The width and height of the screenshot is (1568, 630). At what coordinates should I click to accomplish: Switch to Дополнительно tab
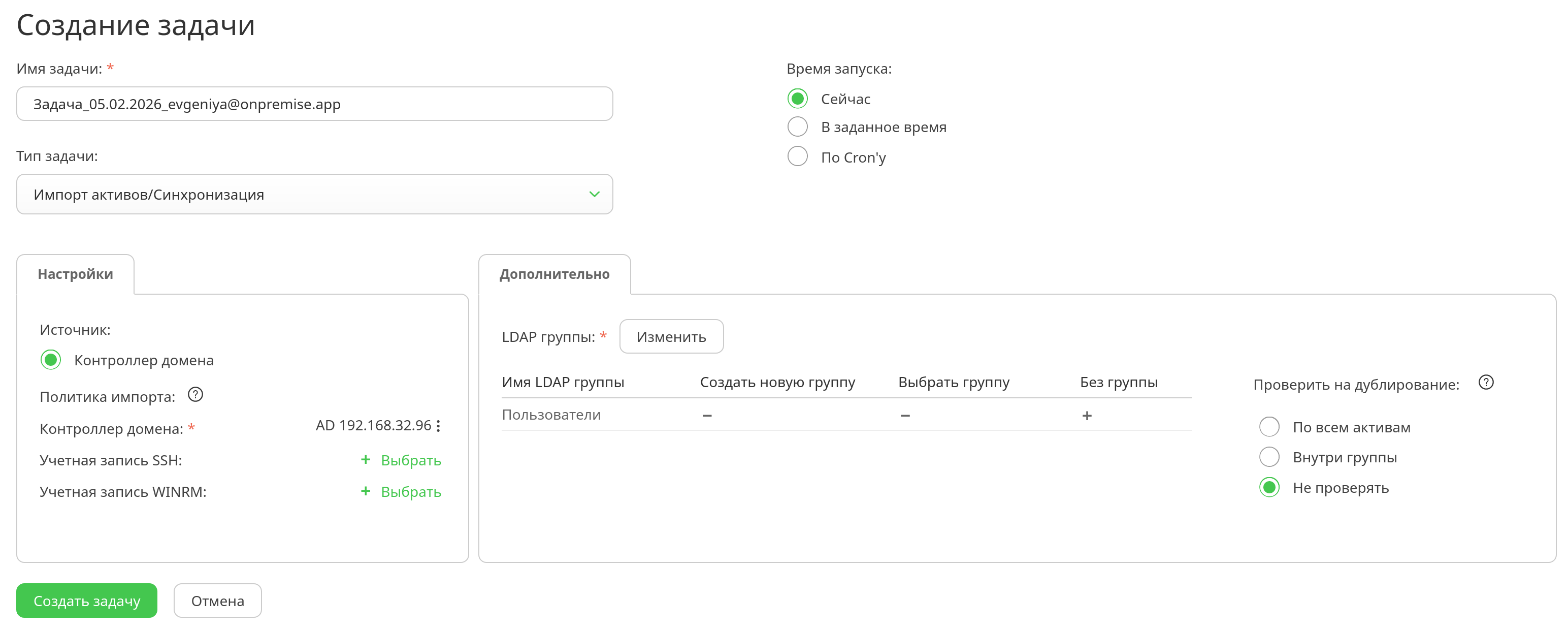[x=554, y=274]
